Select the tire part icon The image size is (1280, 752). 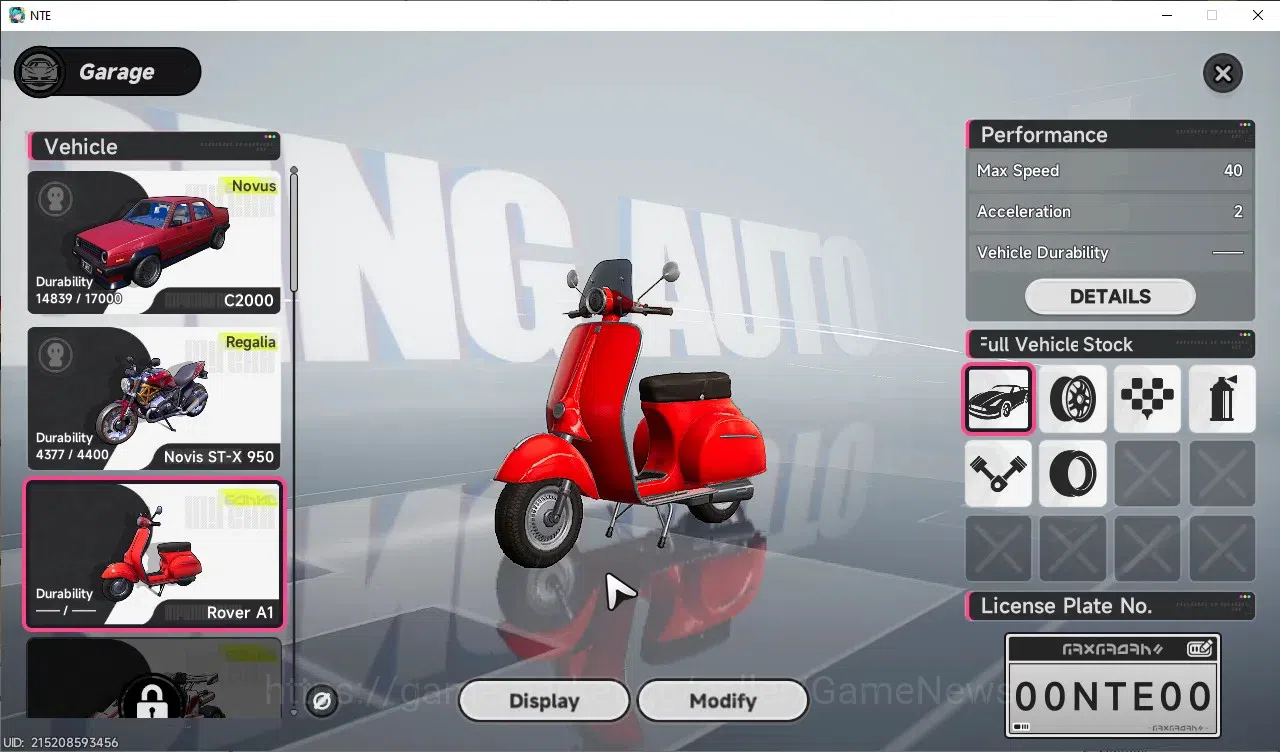click(x=1073, y=474)
